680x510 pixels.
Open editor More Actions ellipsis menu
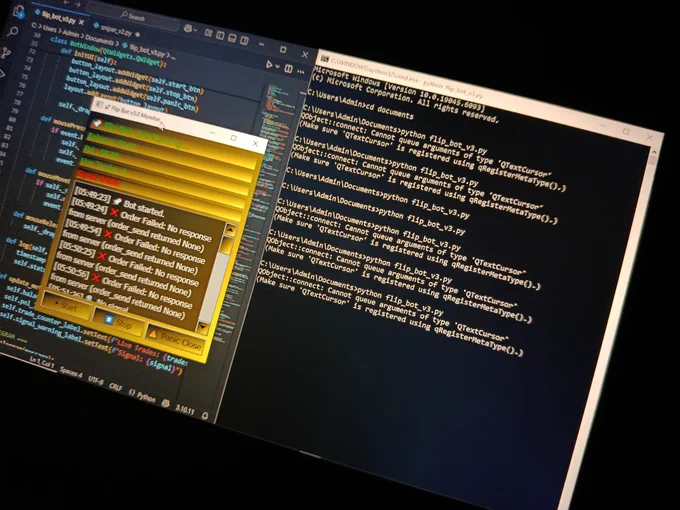point(301,72)
